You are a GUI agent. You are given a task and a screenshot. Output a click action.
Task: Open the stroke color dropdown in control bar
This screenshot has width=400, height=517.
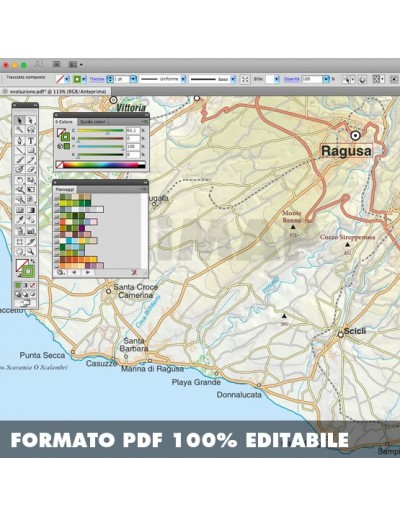pyautogui.click(x=84, y=79)
